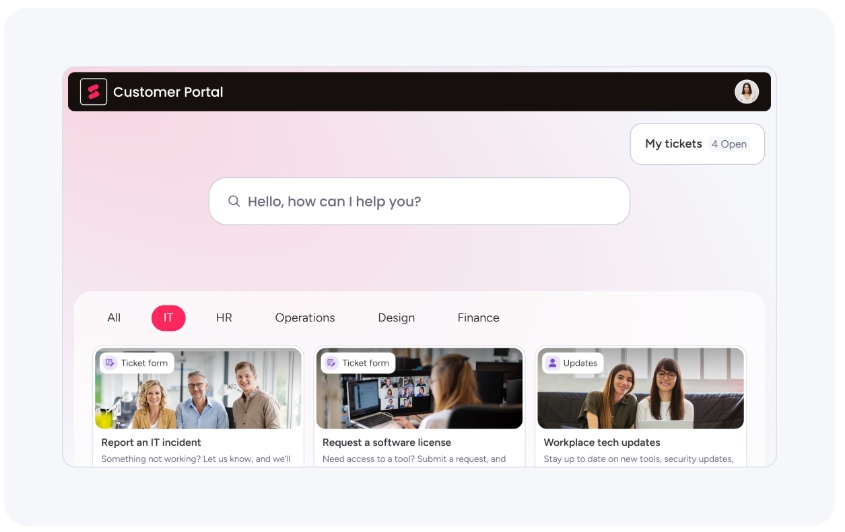Click ticket form icon on software license card
The width and height of the screenshot is (845, 532).
pyautogui.click(x=331, y=363)
